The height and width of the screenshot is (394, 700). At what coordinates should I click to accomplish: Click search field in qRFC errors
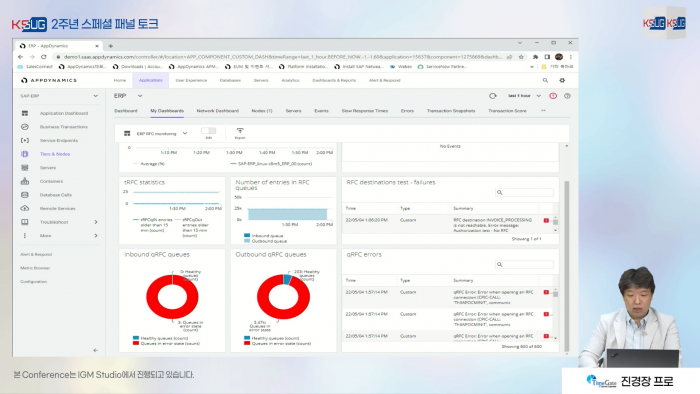pyautogui.click(x=524, y=265)
